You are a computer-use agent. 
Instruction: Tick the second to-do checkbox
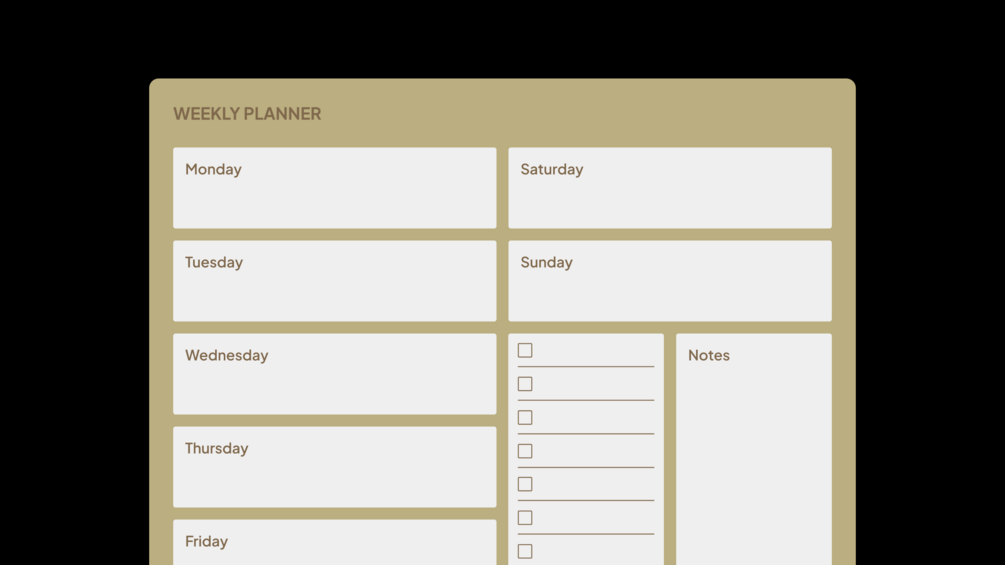coord(525,384)
